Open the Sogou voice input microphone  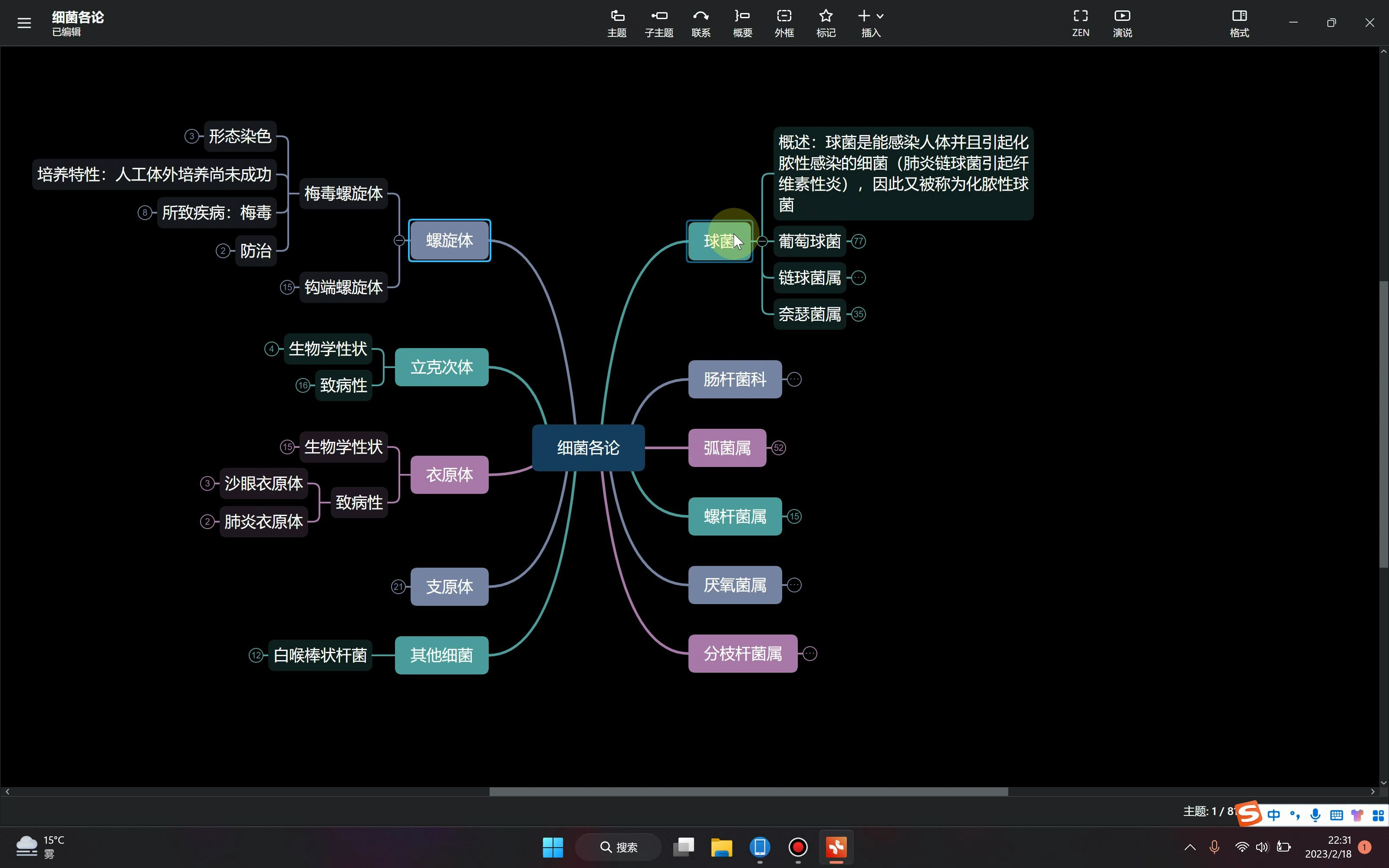[x=1316, y=815]
